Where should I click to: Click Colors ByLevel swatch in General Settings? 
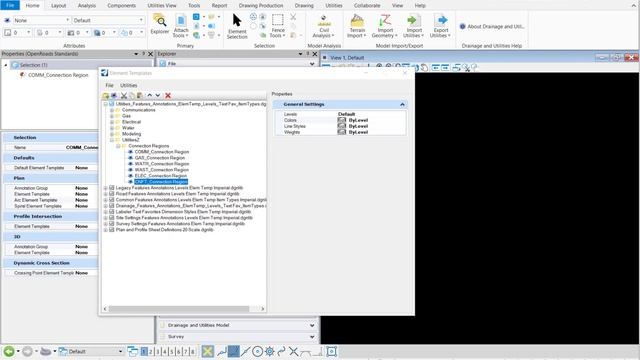pyautogui.click(x=342, y=120)
